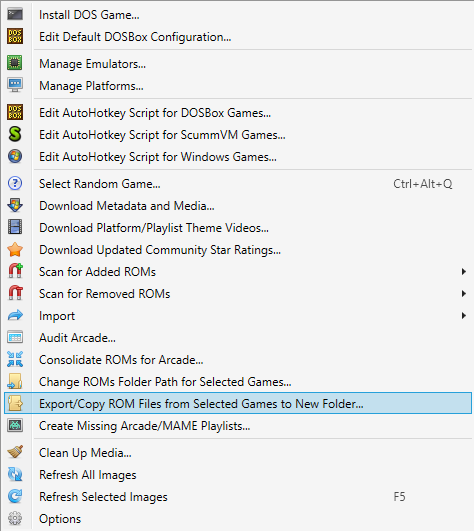The image size is (474, 531).
Task: Expand the Scan for Added ROMs submenu arrow
Action: click(x=464, y=272)
